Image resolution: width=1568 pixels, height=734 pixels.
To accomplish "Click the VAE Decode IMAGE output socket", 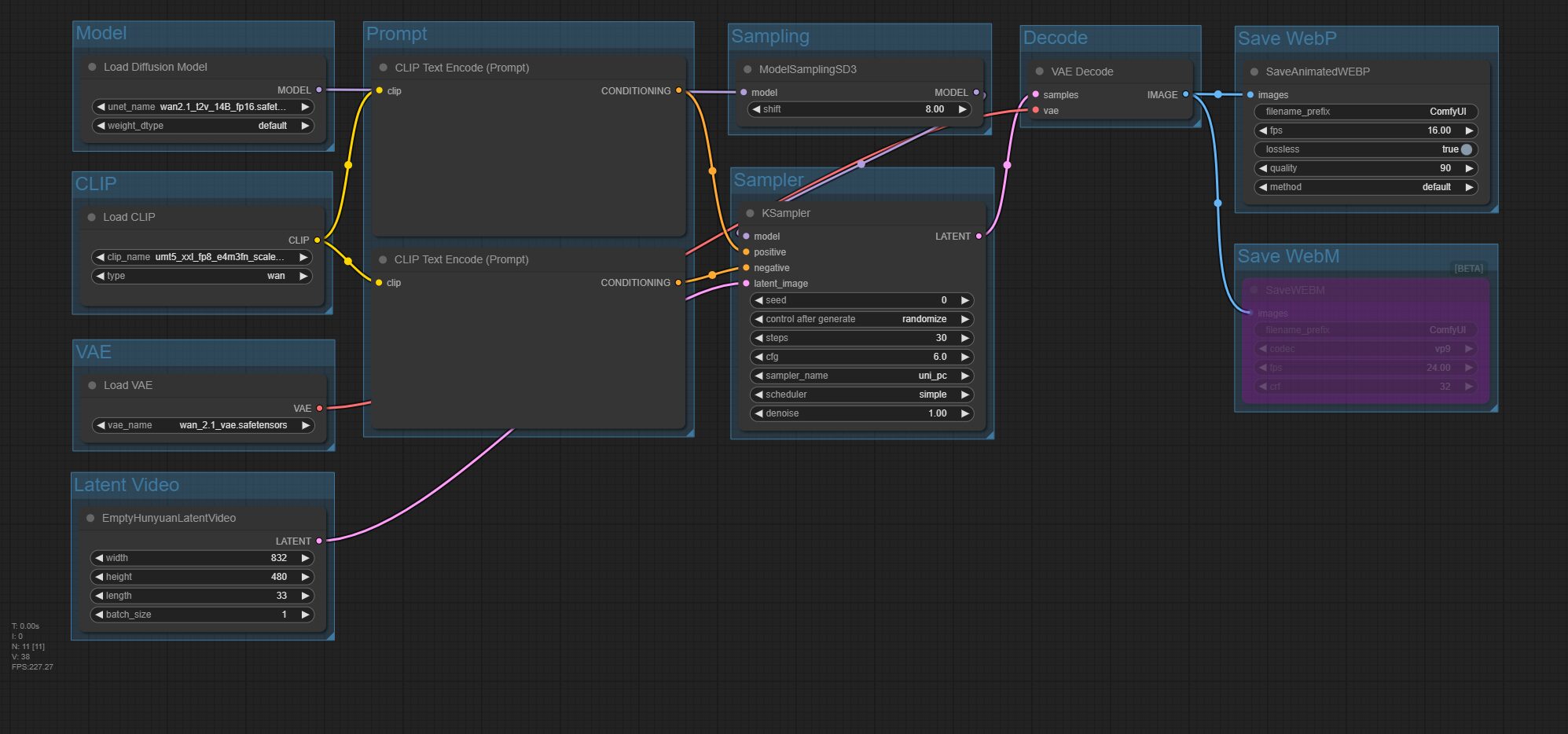I will (1186, 94).
